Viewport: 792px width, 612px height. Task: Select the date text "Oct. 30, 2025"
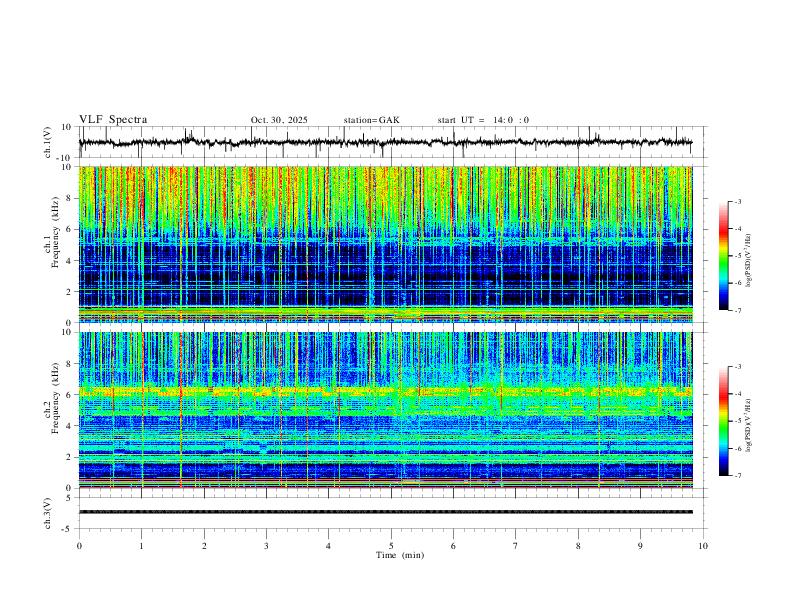tap(279, 120)
